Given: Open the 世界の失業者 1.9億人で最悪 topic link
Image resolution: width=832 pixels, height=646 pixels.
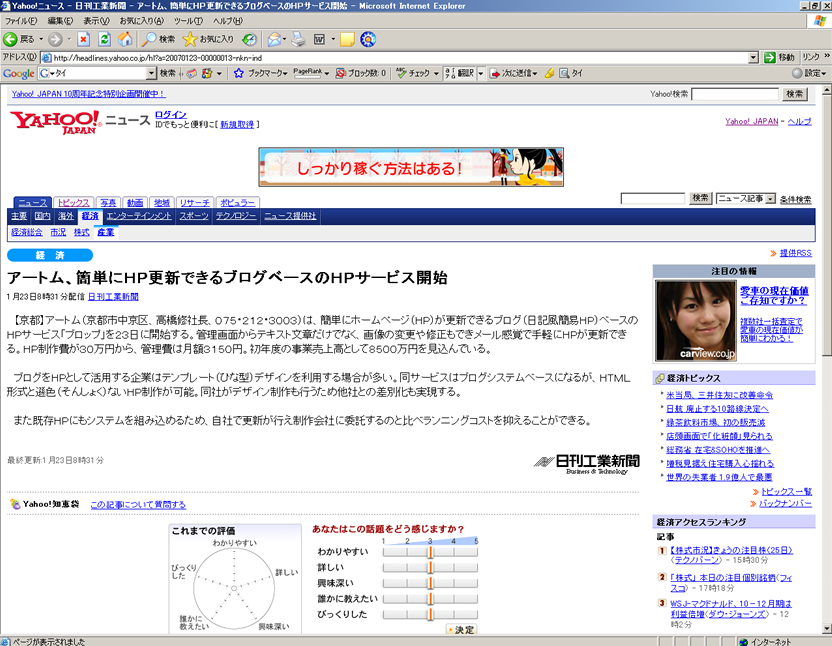Looking at the screenshot, I should click(x=719, y=477).
